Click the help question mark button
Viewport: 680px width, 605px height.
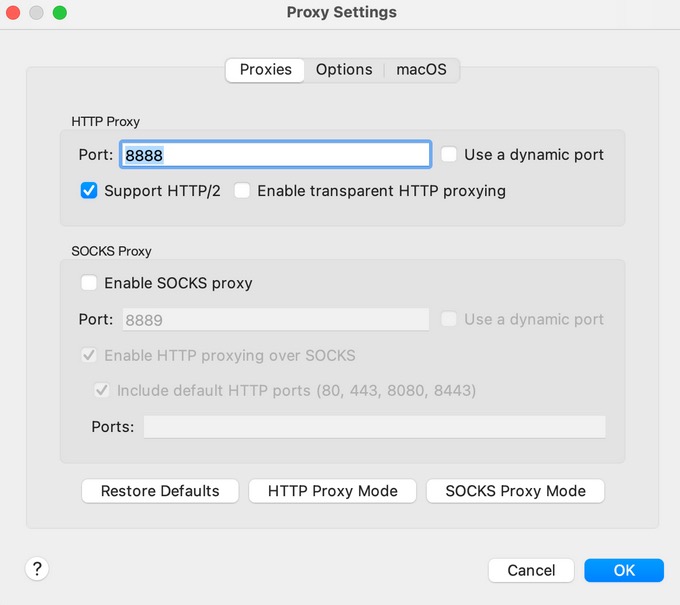tap(37, 569)
